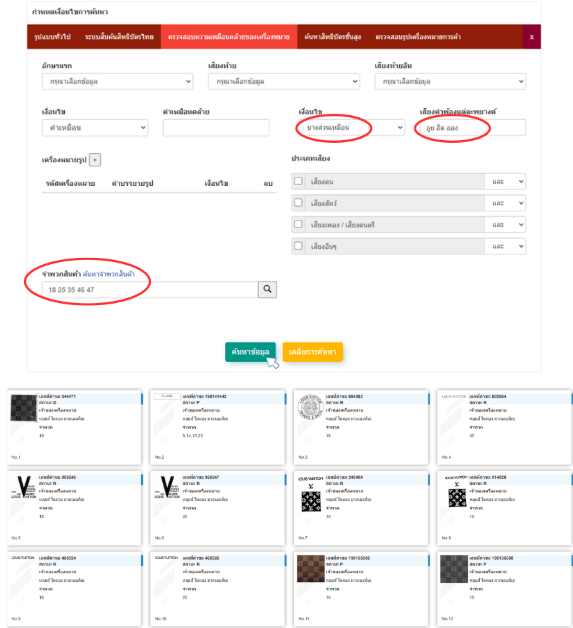Enable the เสียงคน checkbox
The height and width of the screenshot is (628, 573).
[298, 181]
